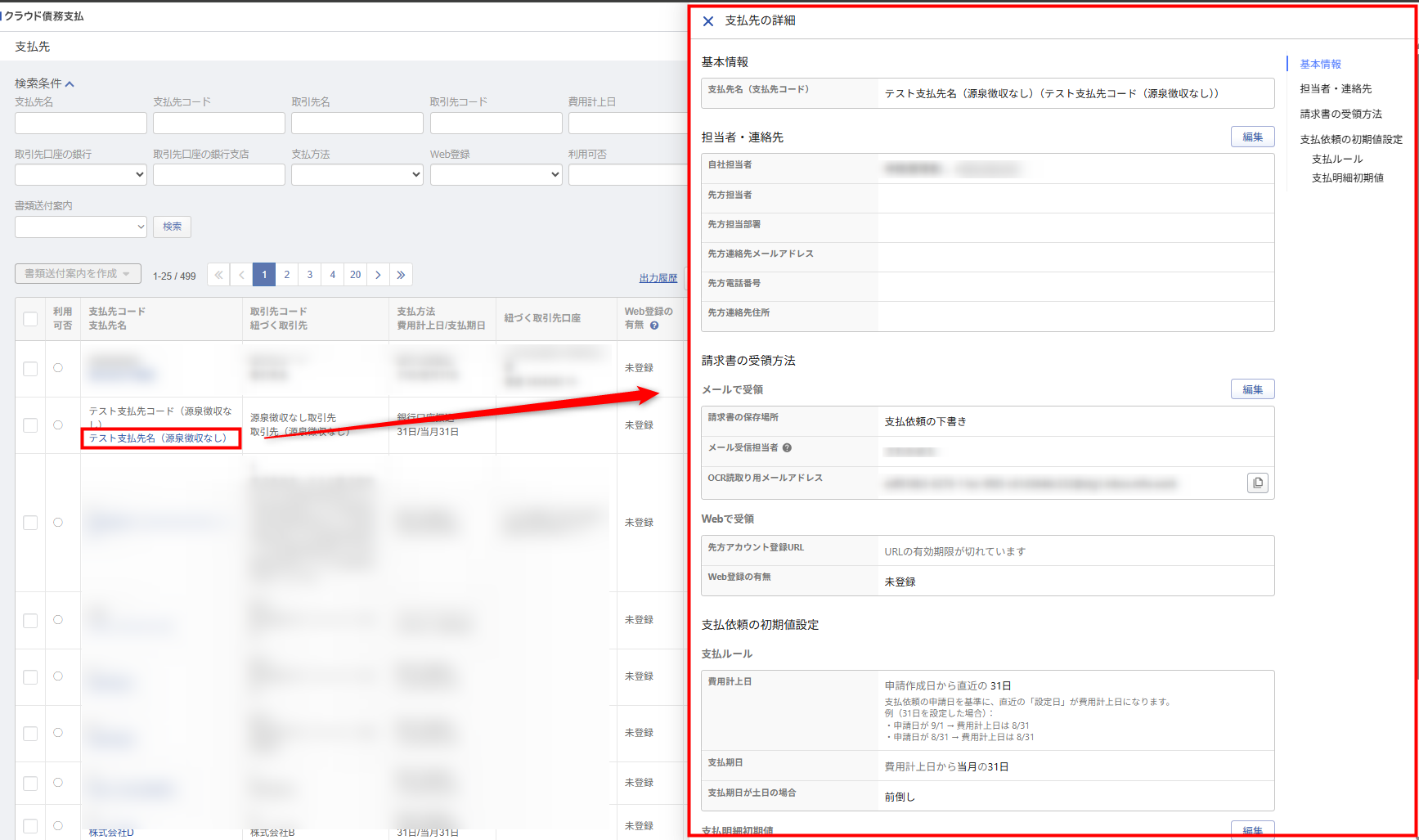1419x840 pixels.
Task: Click the help icon next to メール受信担当者
Action: pos(787,448)
